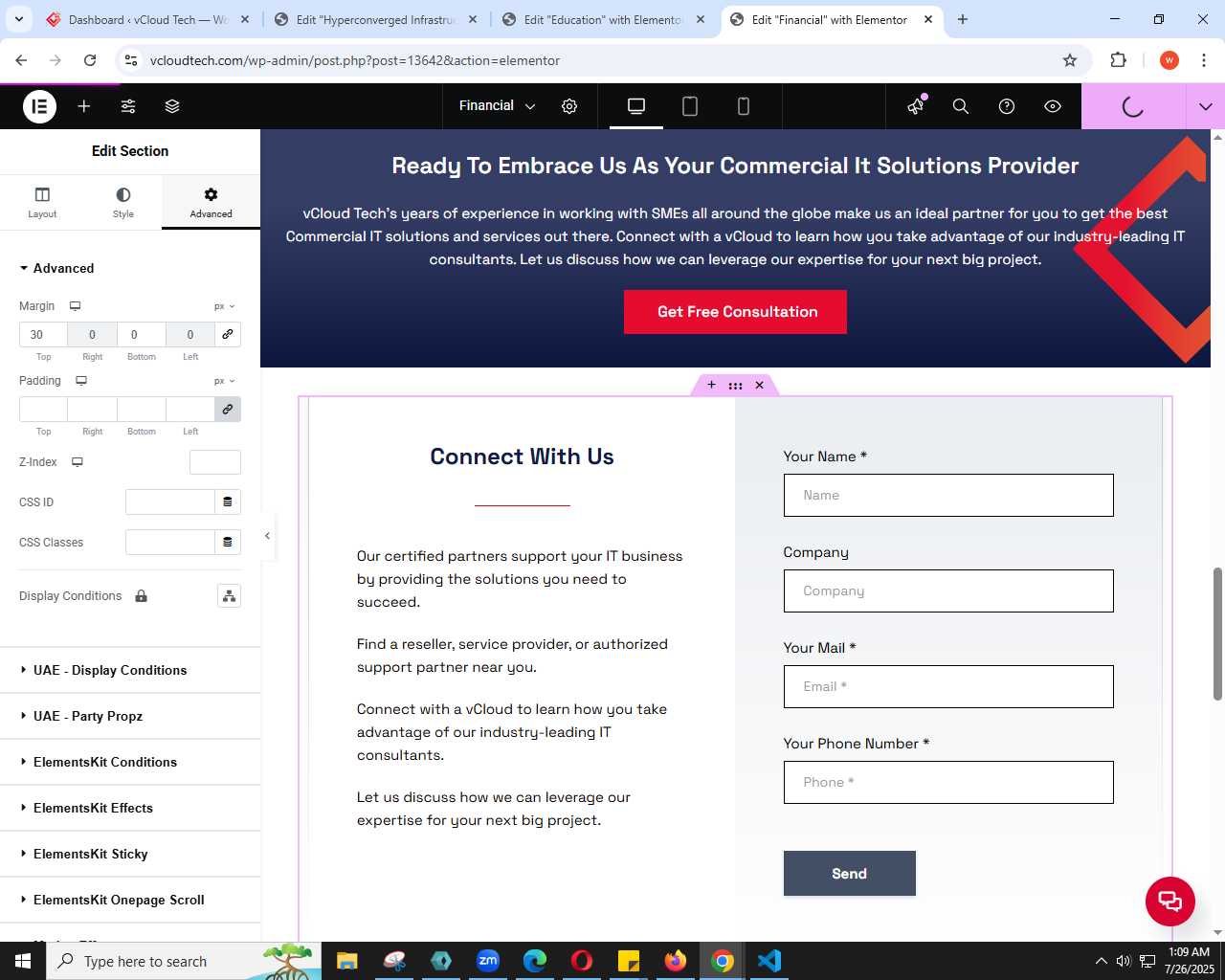Click the Your Mail input field

click(948, 686)
